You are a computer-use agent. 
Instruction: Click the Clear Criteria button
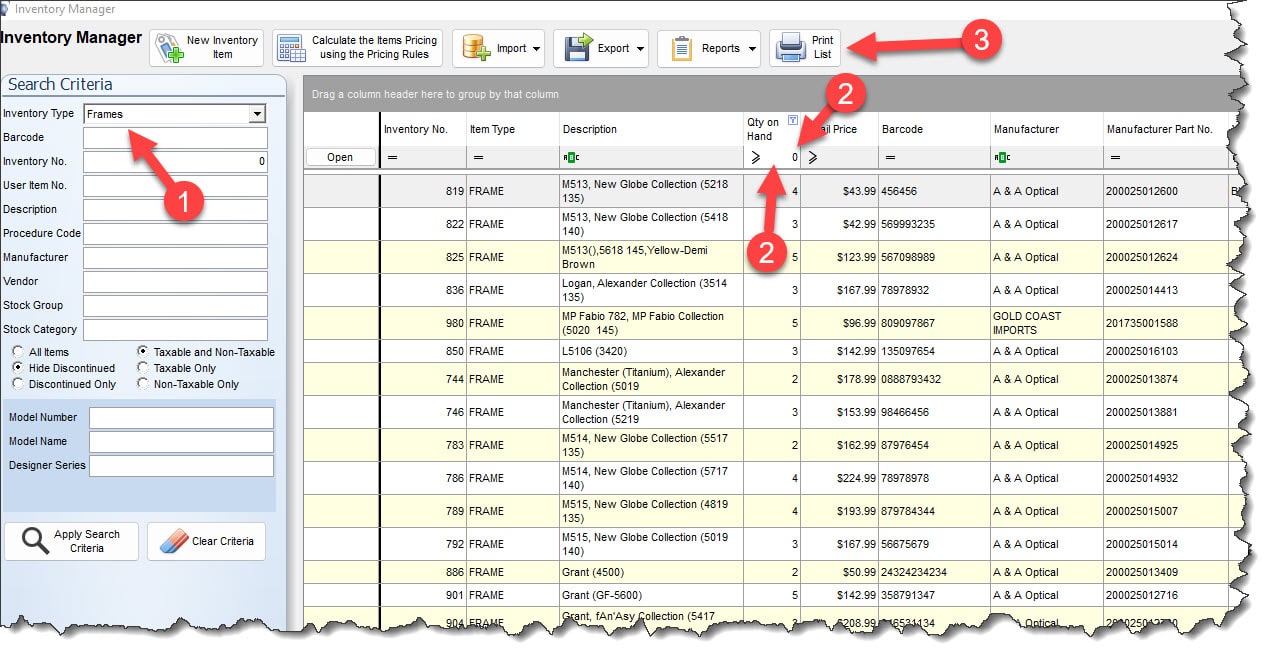pyautogui.click(x=206, y=541)
